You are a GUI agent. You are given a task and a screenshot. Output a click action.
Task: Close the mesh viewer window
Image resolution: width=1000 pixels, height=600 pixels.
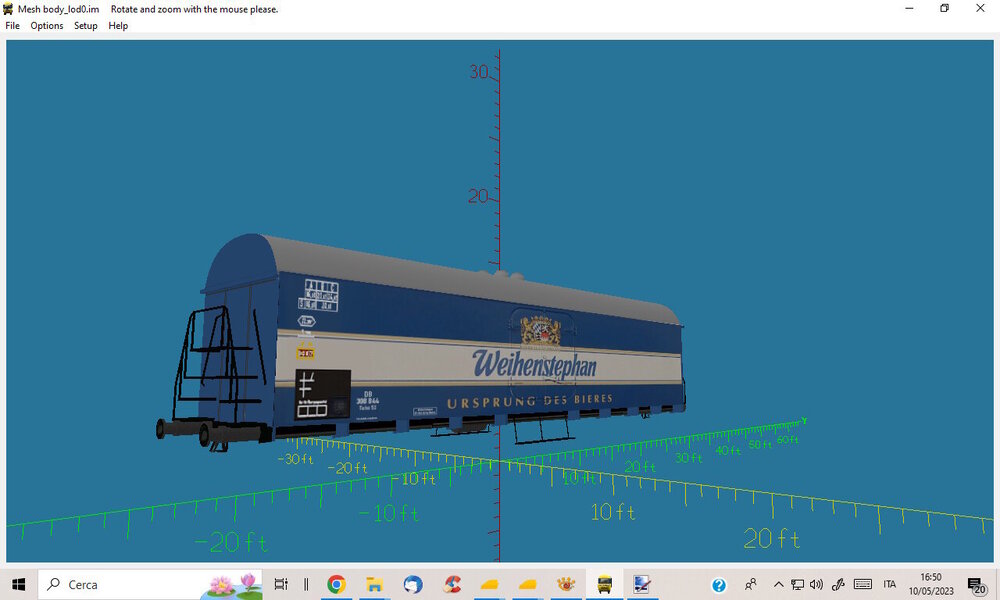click(980, 8)
